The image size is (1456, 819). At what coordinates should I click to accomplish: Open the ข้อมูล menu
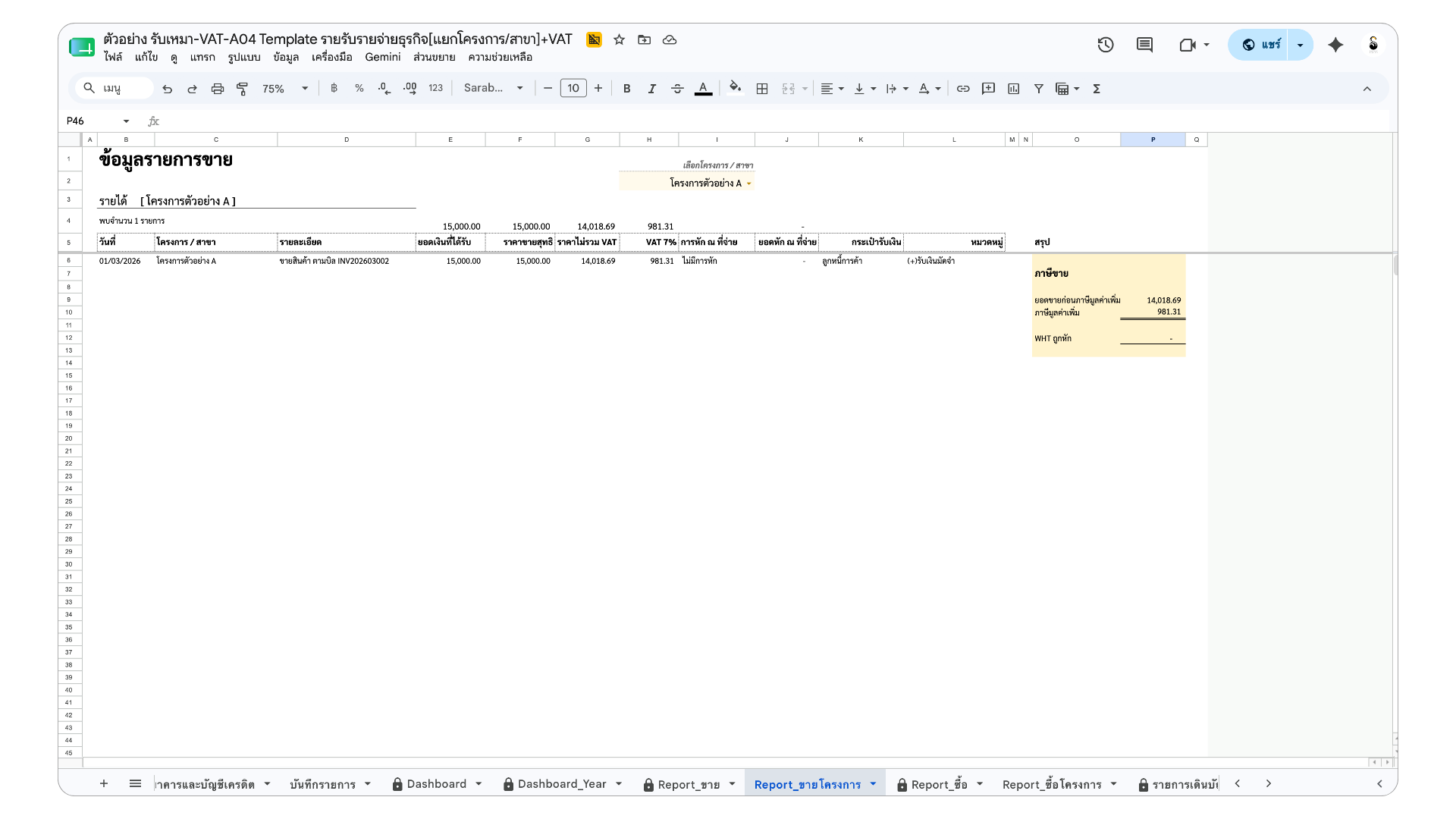(286, 57)
